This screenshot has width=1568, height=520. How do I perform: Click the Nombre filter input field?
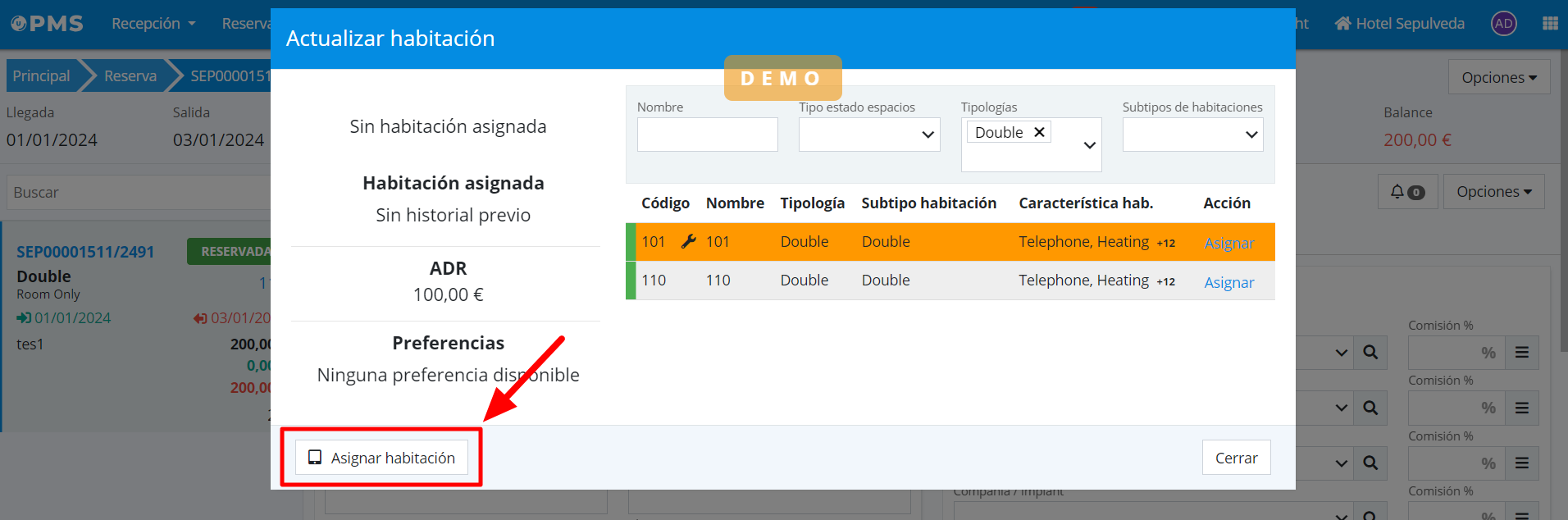[707, 135]
